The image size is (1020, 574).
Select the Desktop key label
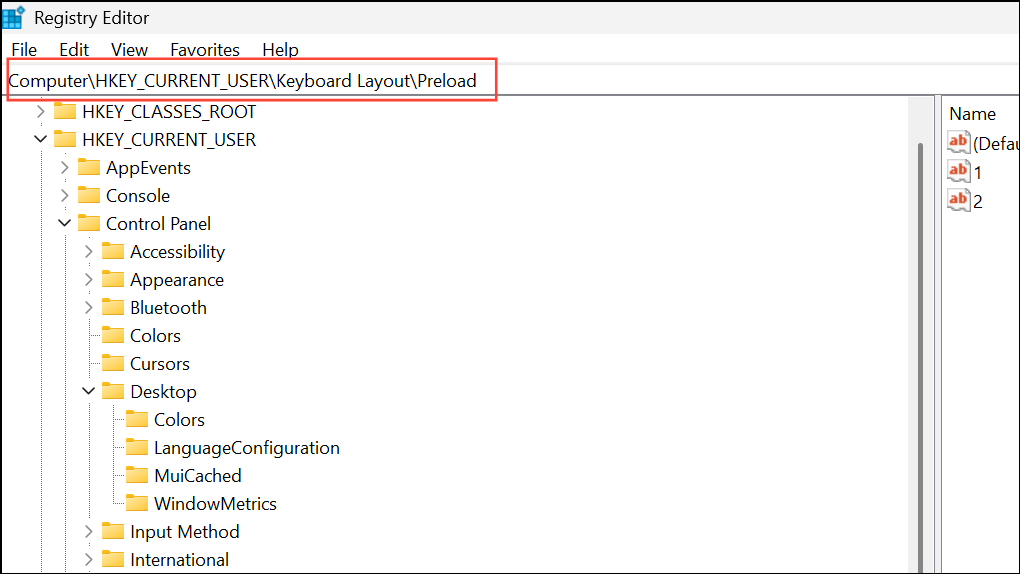163,392
